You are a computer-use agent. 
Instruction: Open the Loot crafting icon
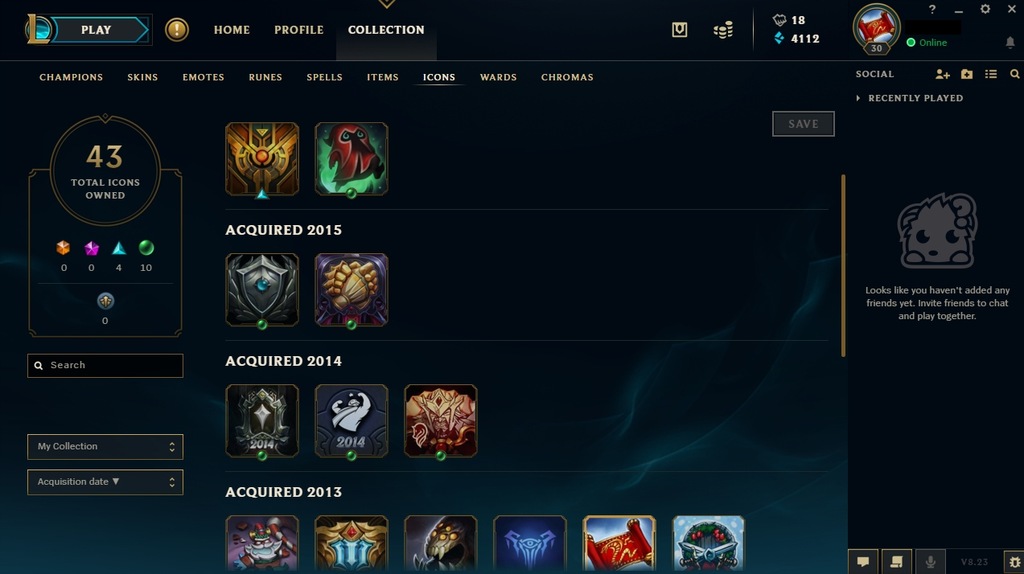click(x=679, y=29)
